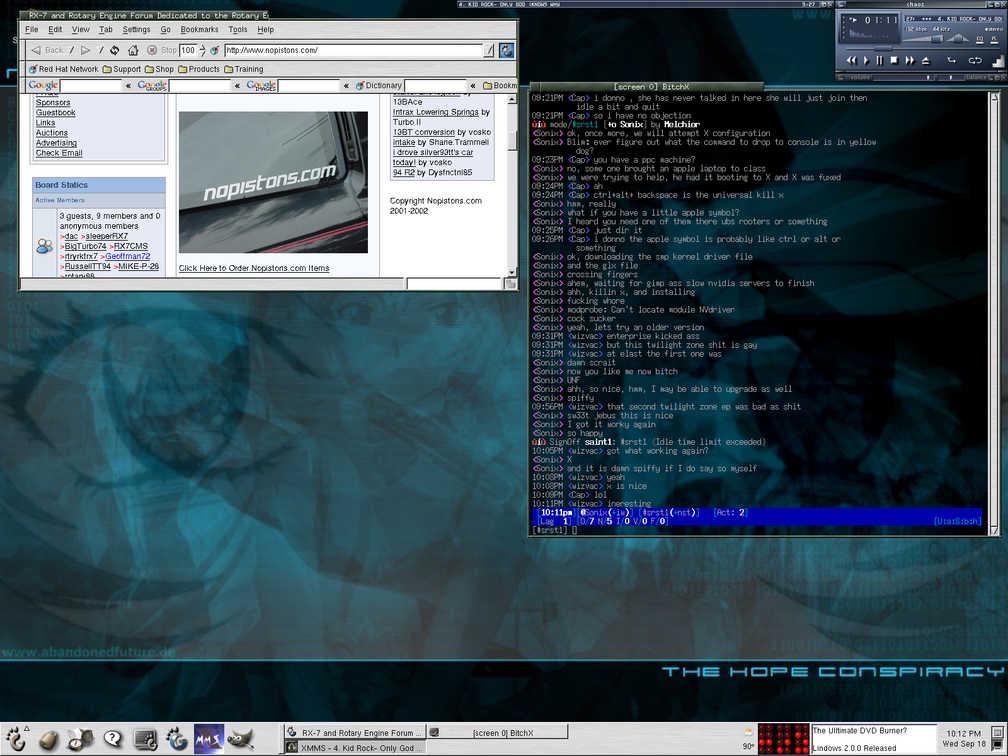Open the URL history dropdown arrow
1008x756 pixels.
[x=489, y=50]
